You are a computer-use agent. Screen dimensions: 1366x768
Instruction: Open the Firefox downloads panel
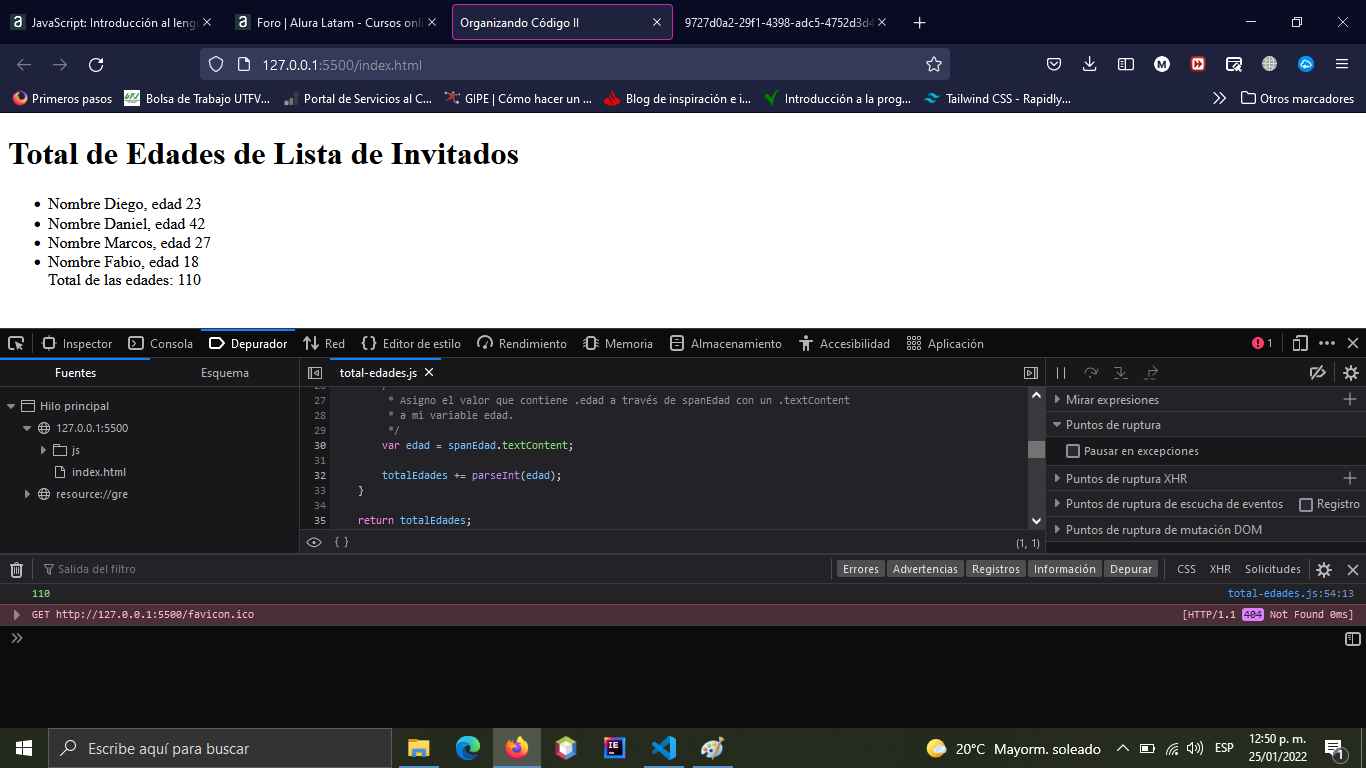[x=1090, y=64]
